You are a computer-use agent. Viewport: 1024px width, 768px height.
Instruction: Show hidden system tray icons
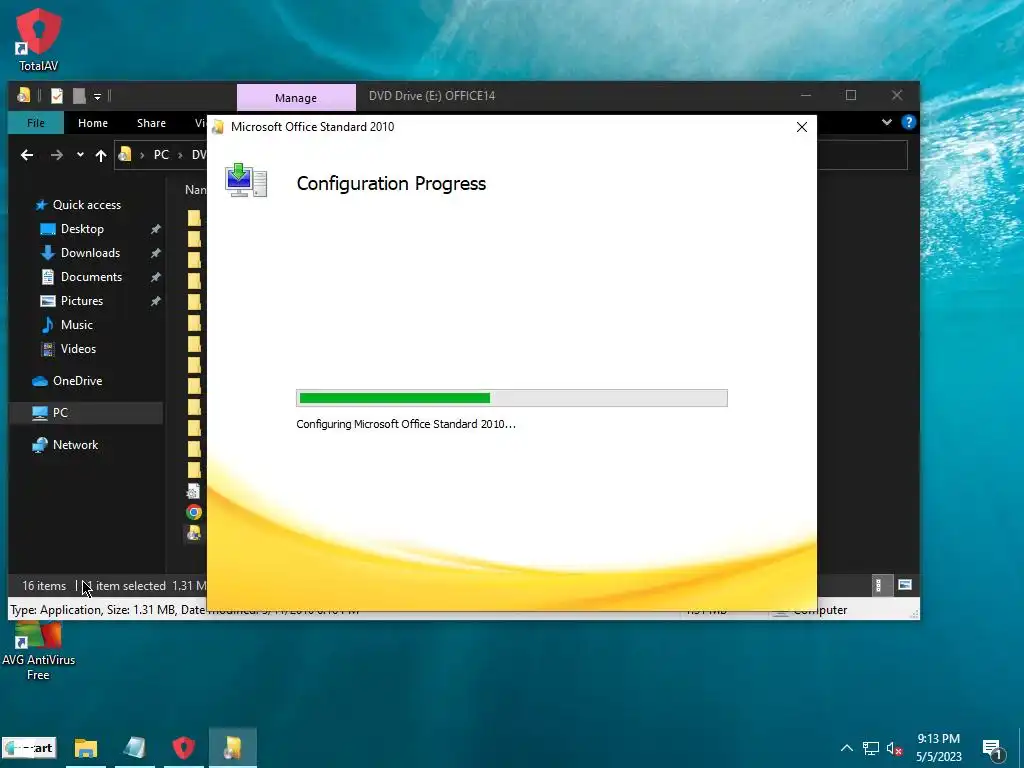tap(846, 748)
